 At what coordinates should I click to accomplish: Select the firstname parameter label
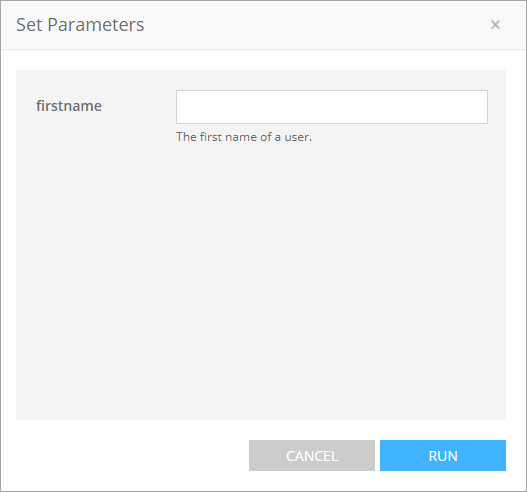pyautogui.click(x=69, y=106)
